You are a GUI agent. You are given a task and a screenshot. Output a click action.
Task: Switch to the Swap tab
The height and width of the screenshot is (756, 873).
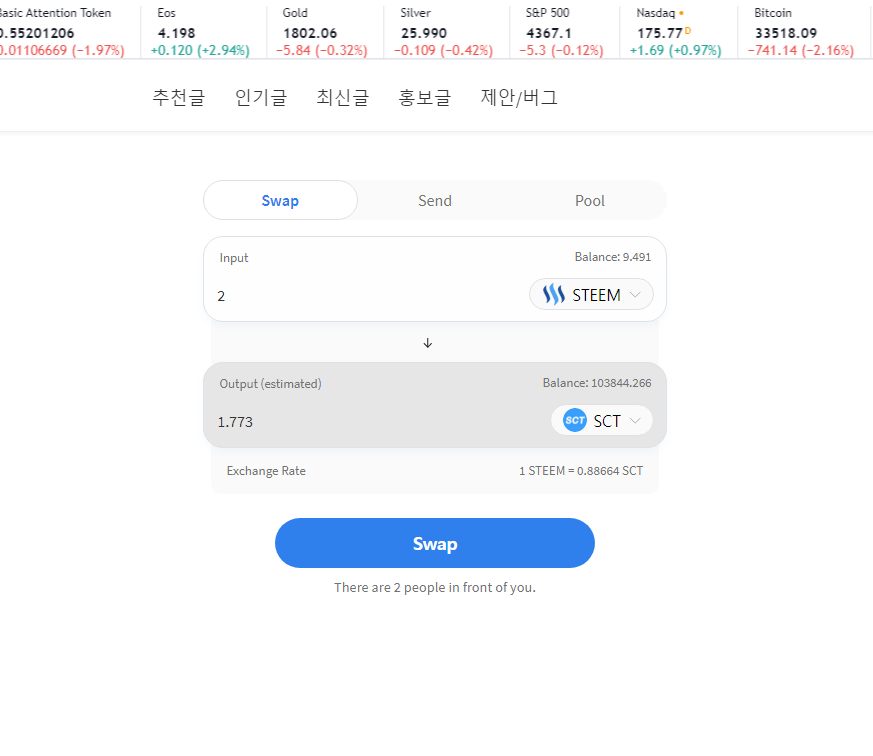coord(280,200)
